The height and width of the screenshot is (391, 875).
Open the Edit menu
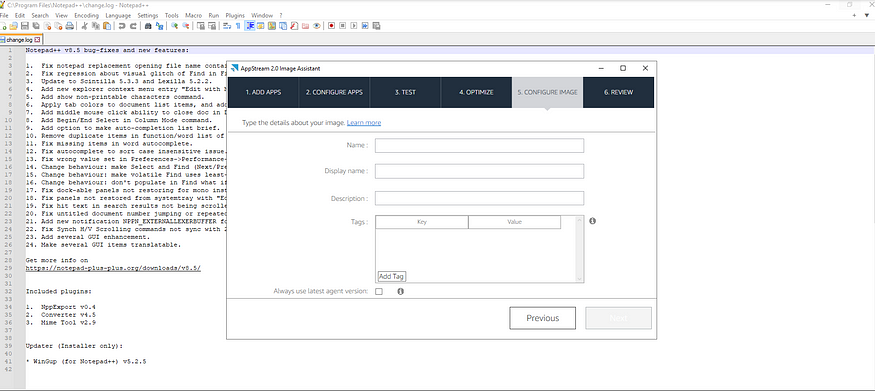point(20,16)
